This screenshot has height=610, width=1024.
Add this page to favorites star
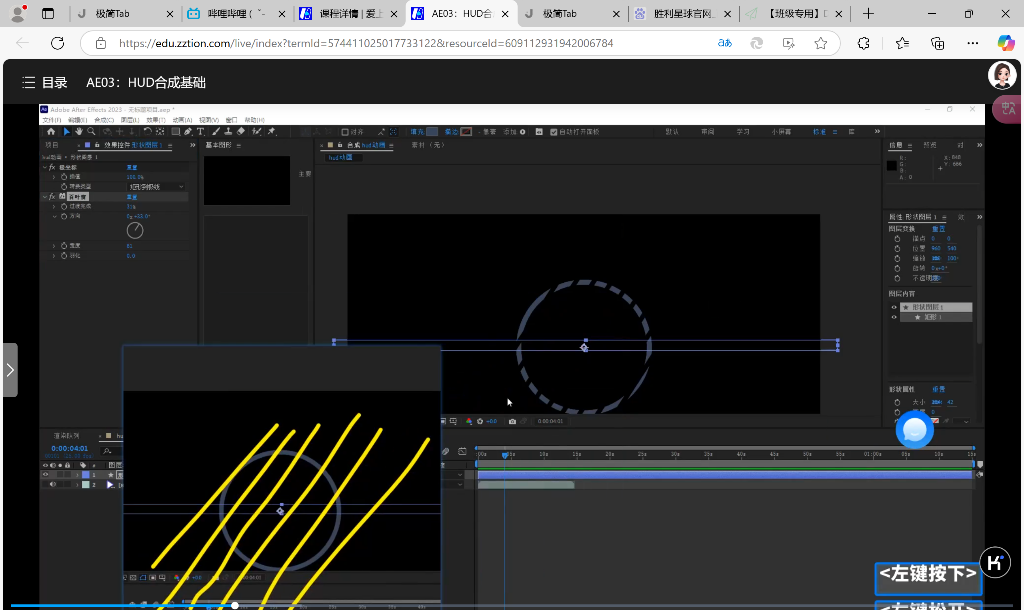tap(820, 44)
